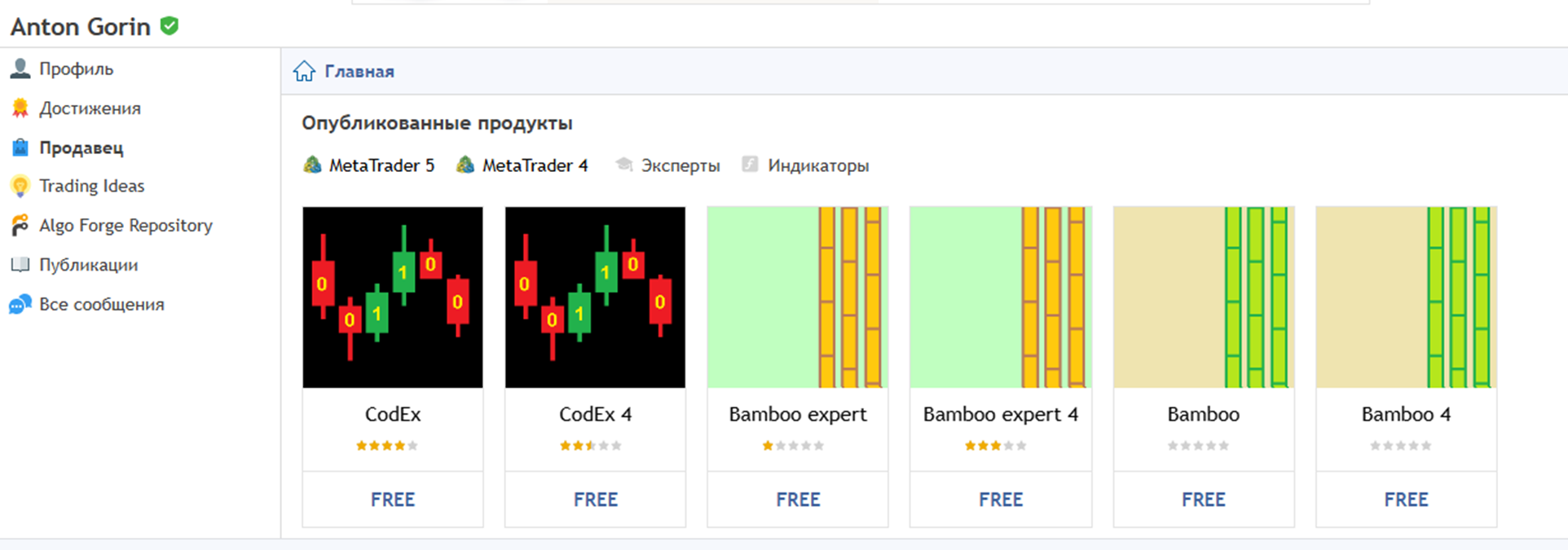Image resolution: width=1568 pixels, height=550 pixels.
Task: Click FREE button under CodEx 4
Action: pos(596,499)
